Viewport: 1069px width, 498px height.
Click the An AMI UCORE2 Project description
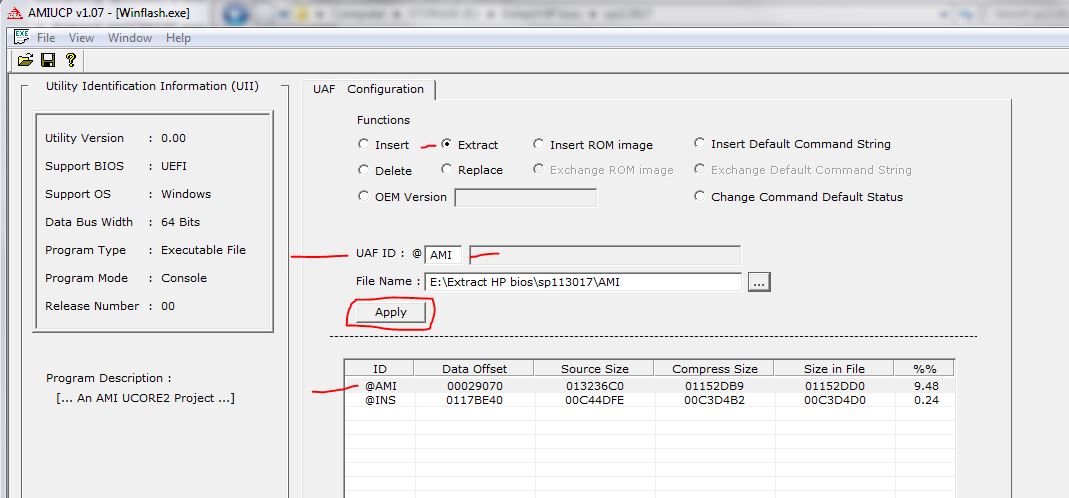tap(145, 398)
